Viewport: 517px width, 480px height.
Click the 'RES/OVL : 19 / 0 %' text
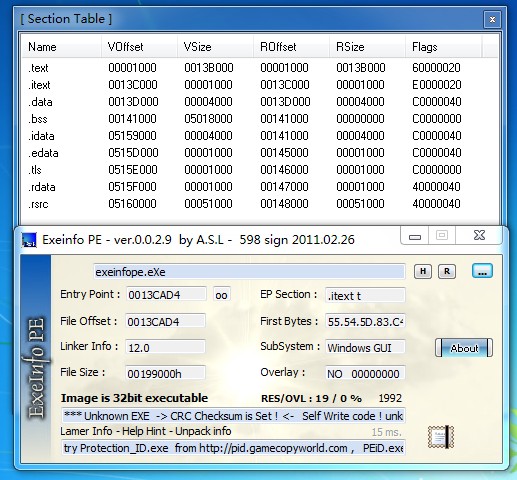(x=312, y=398)
